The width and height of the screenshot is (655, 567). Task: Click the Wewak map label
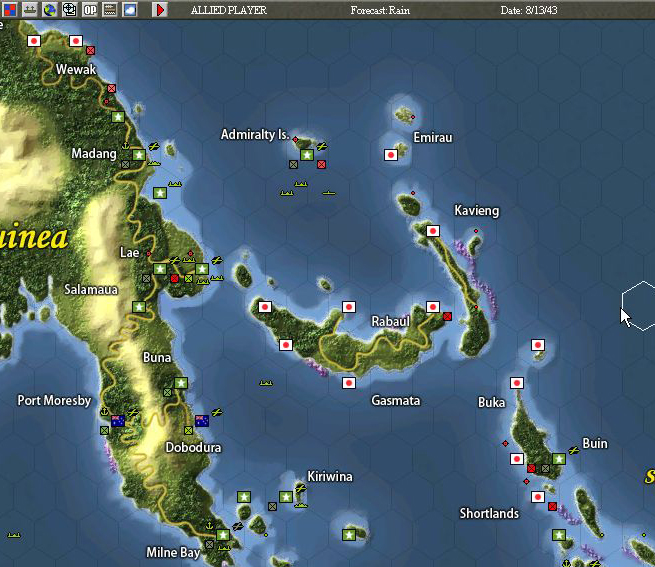coord(76,69)
